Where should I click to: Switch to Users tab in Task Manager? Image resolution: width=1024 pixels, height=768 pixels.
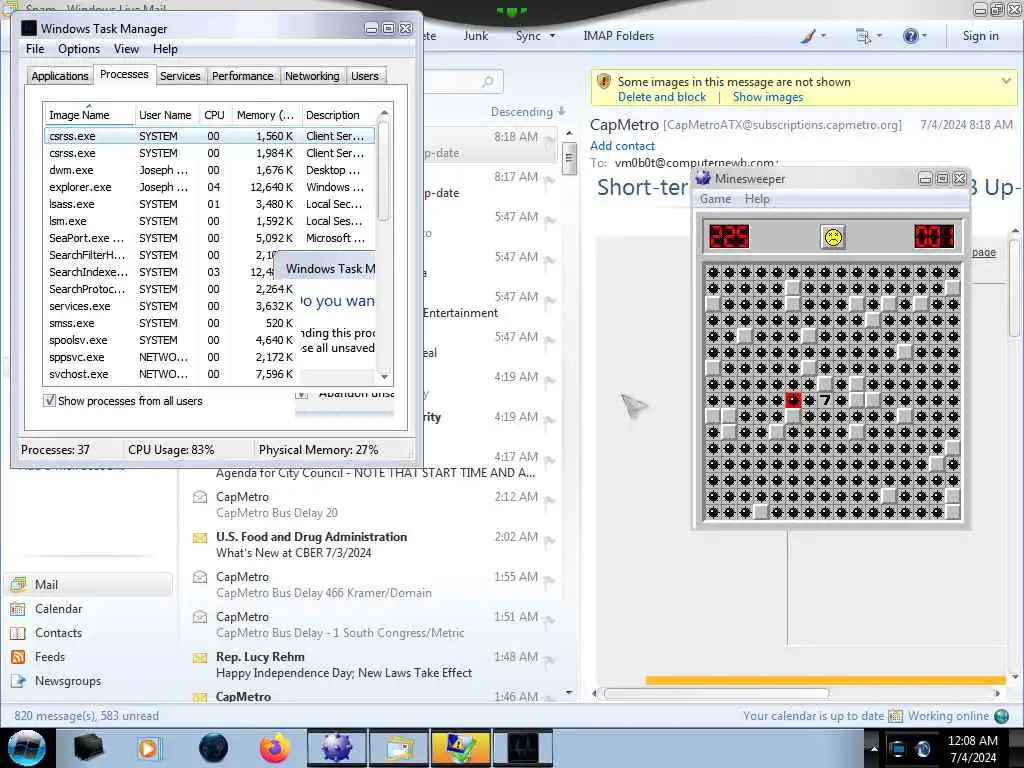(364, 76)
